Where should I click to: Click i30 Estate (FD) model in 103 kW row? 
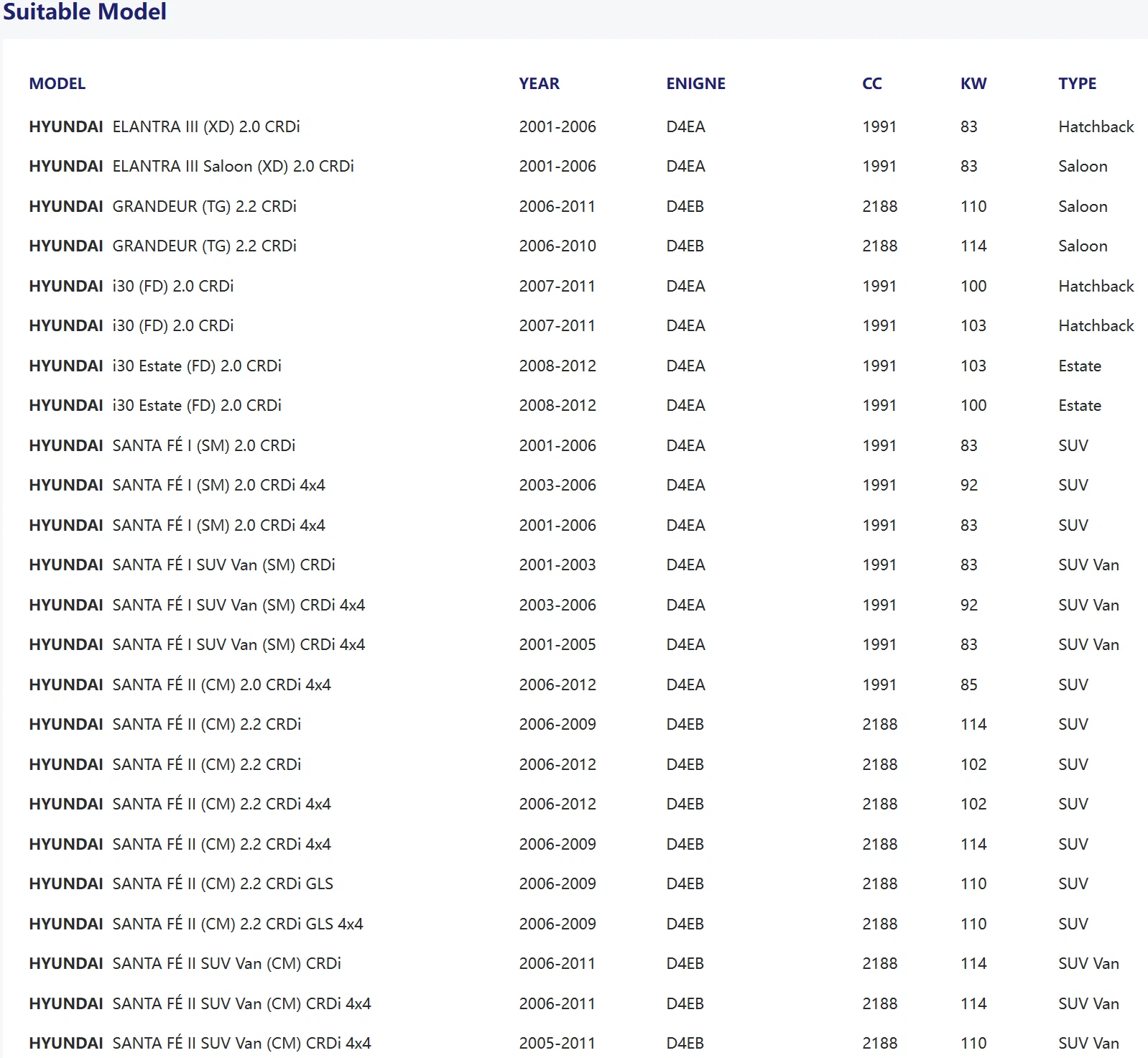point(197,366)
